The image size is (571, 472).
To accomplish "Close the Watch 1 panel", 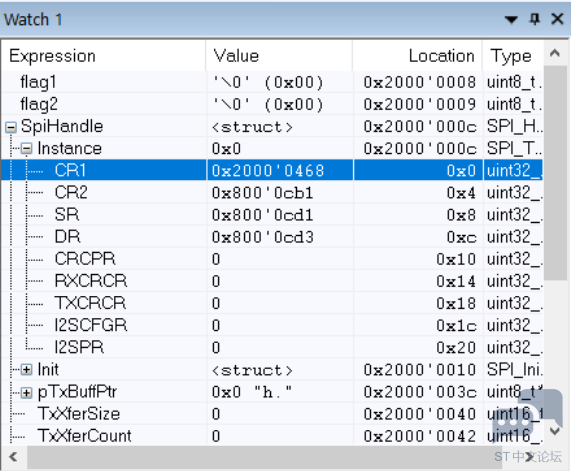I will coord(557,19).
